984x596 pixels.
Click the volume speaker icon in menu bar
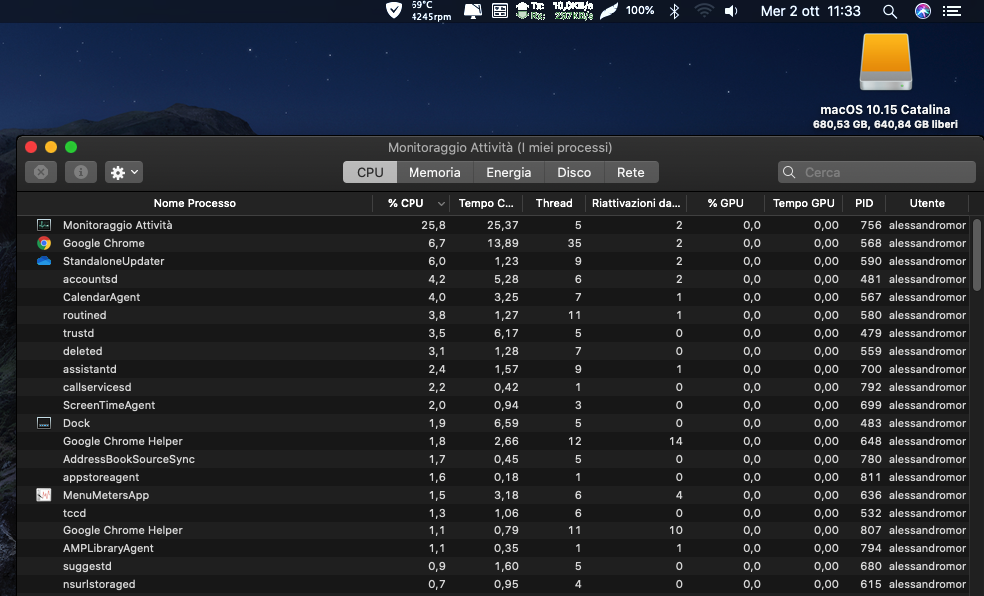pos(731,11)
